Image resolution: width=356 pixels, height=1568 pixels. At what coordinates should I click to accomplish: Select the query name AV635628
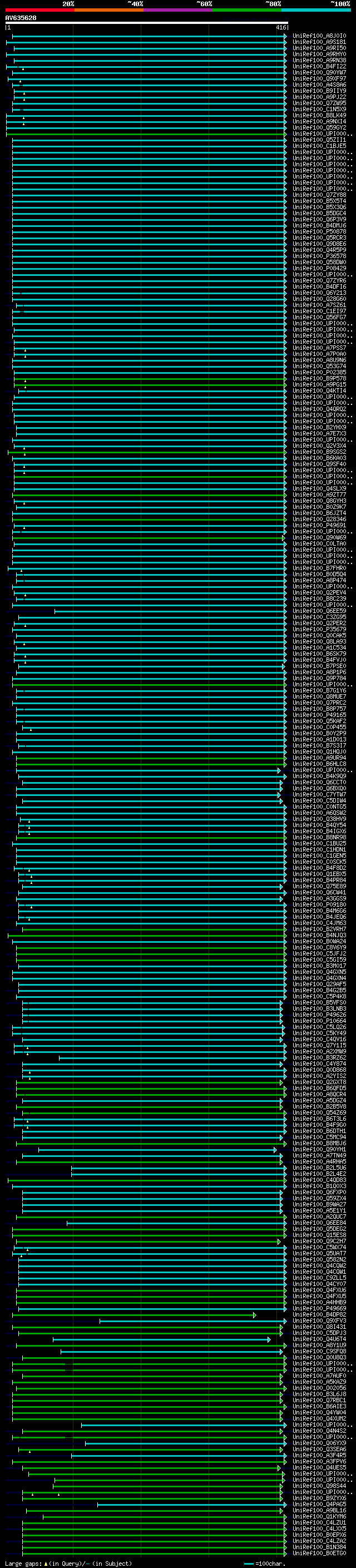point(21,18)
